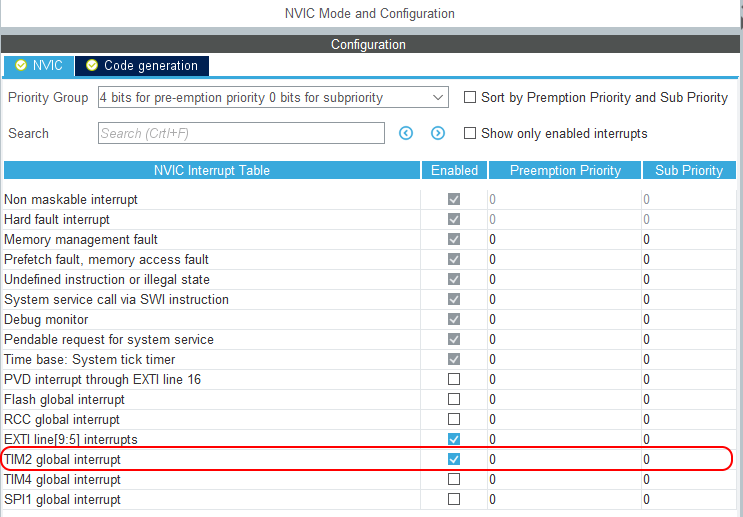Screen dimensions: 743x517
Task: Click the Sub Priority column header
Action: click(689, 170)
